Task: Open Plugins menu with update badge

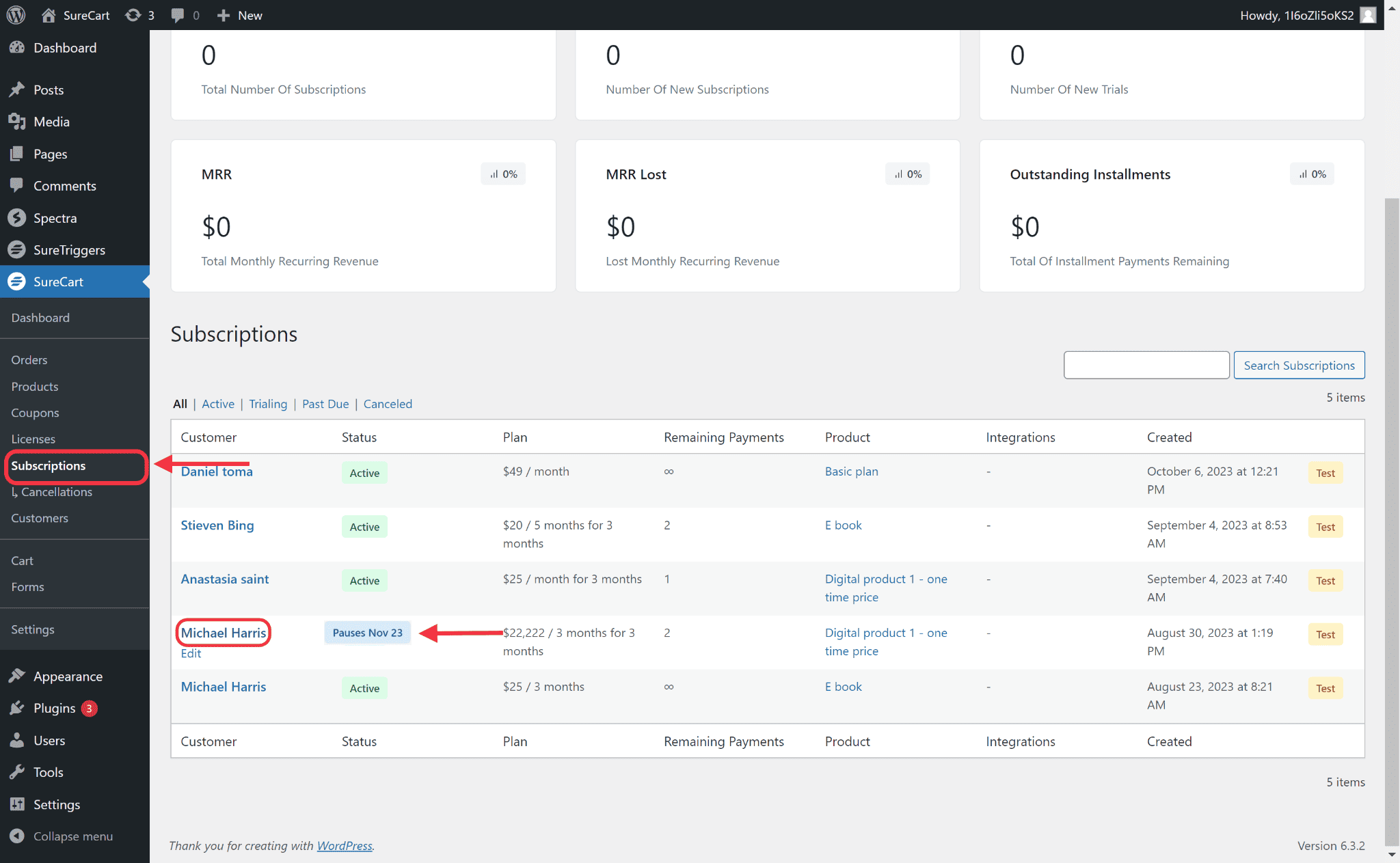Action: [55, 709]
